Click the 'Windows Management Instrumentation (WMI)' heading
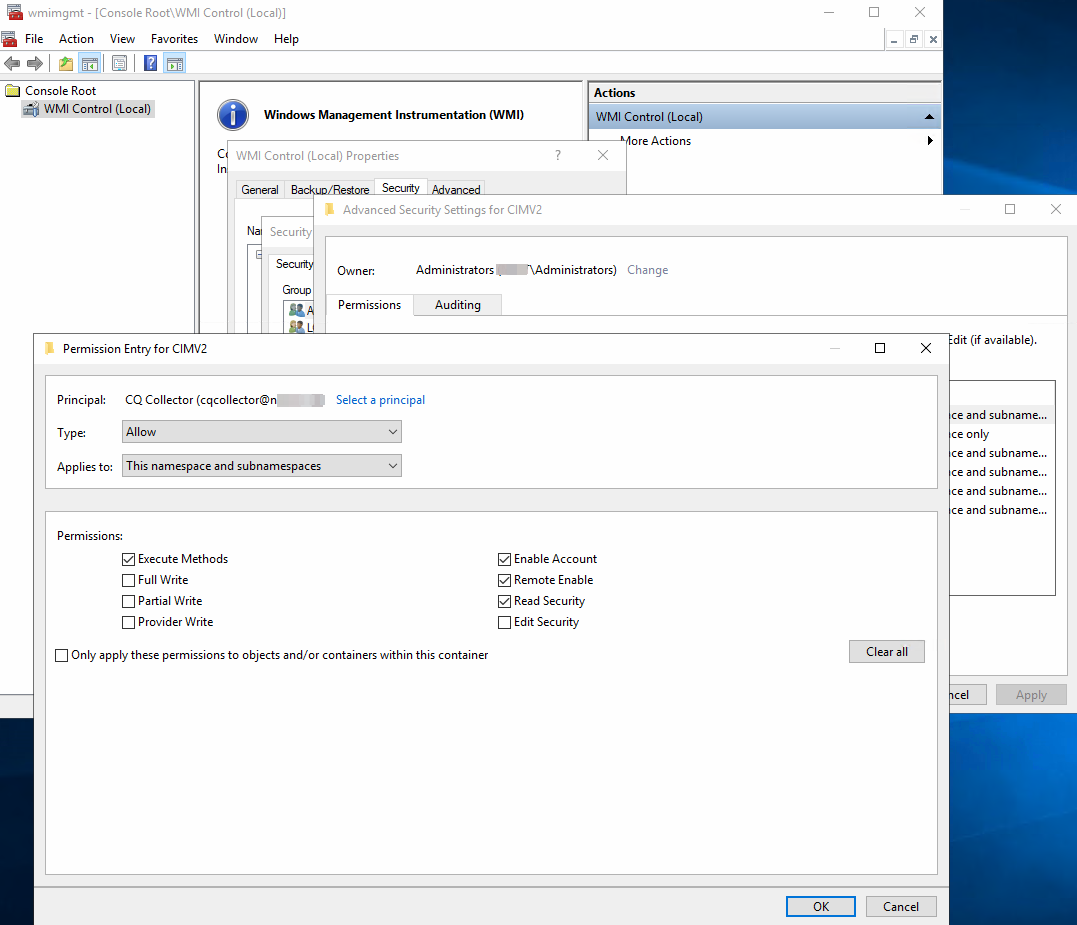 click(x=394, y=115)
